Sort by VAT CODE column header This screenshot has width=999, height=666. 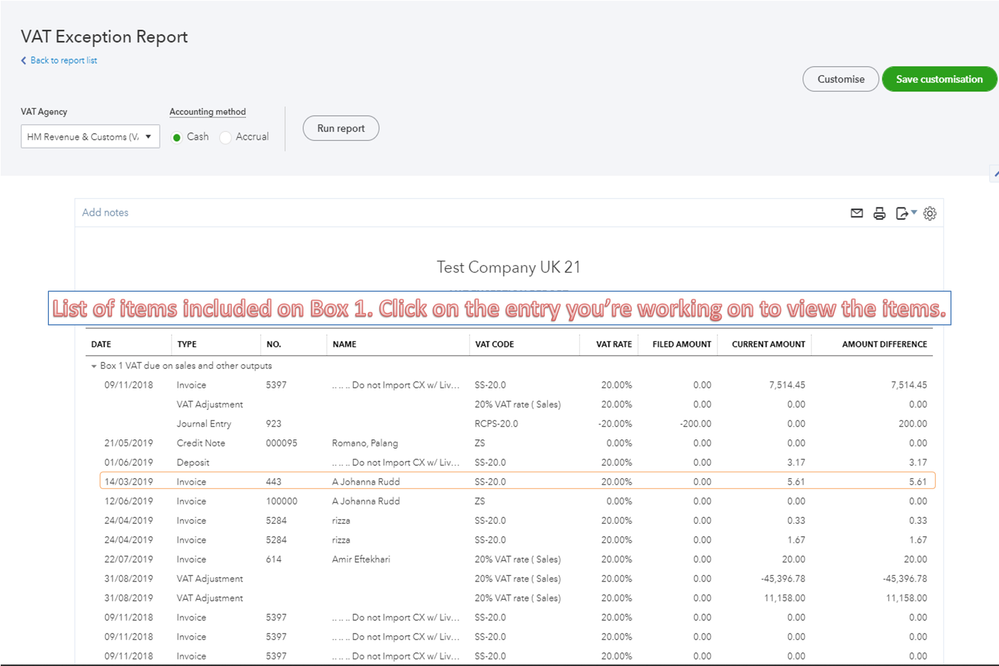tap(494, 344)
